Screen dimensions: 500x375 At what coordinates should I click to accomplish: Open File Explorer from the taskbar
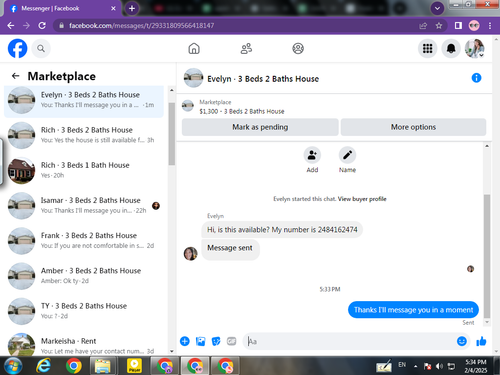(103, 366)
